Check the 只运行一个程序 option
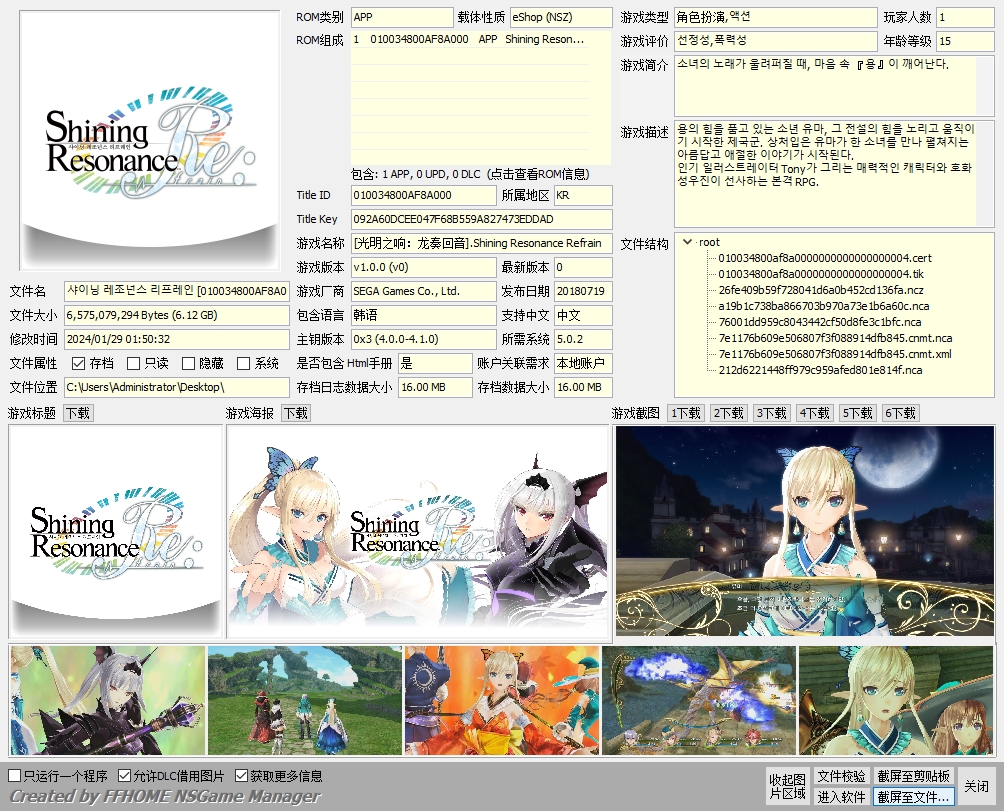This screenshot has width=1004, height=811. tap(15, 776)
